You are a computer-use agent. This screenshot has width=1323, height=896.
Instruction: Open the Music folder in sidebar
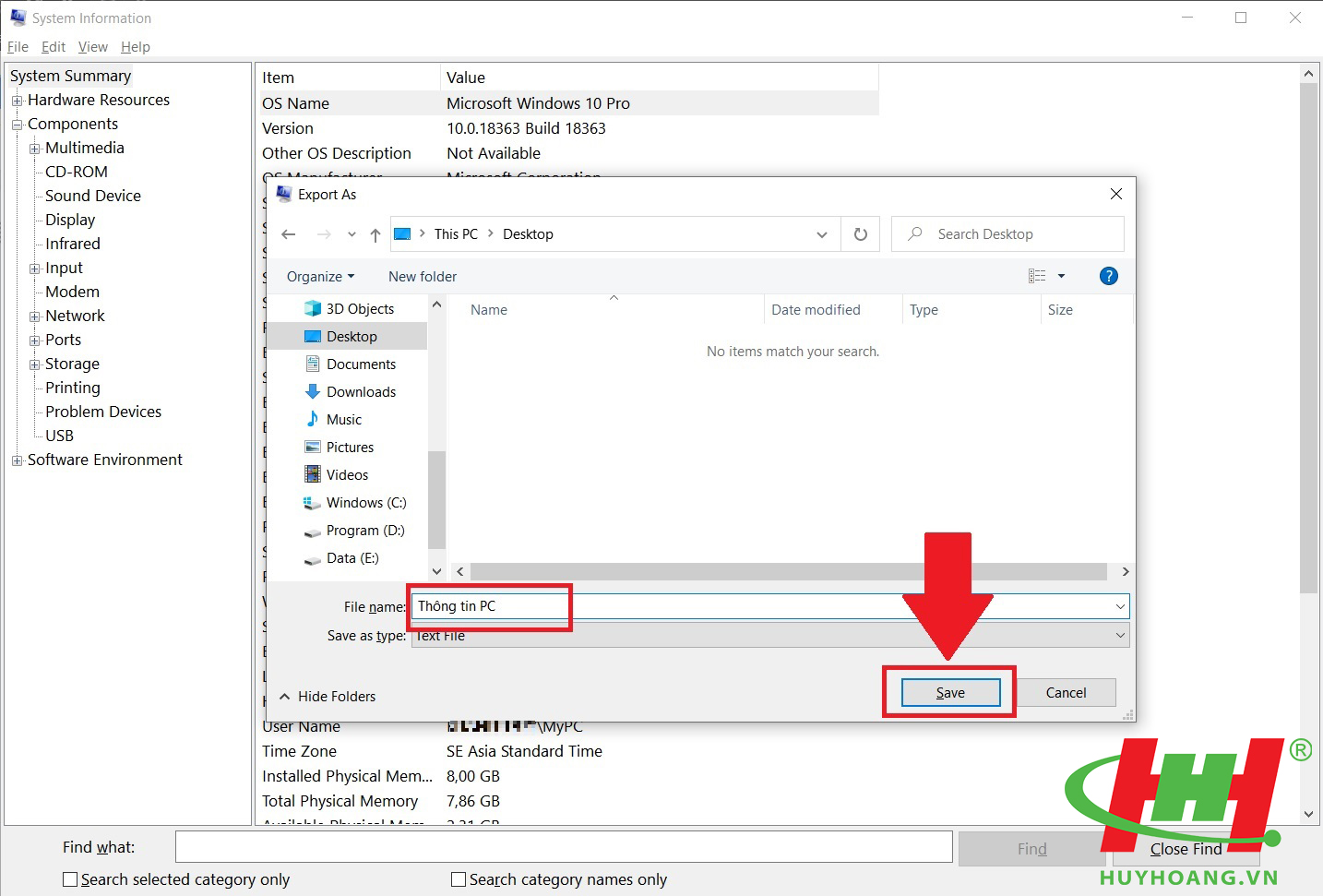[x=343, y=420]
